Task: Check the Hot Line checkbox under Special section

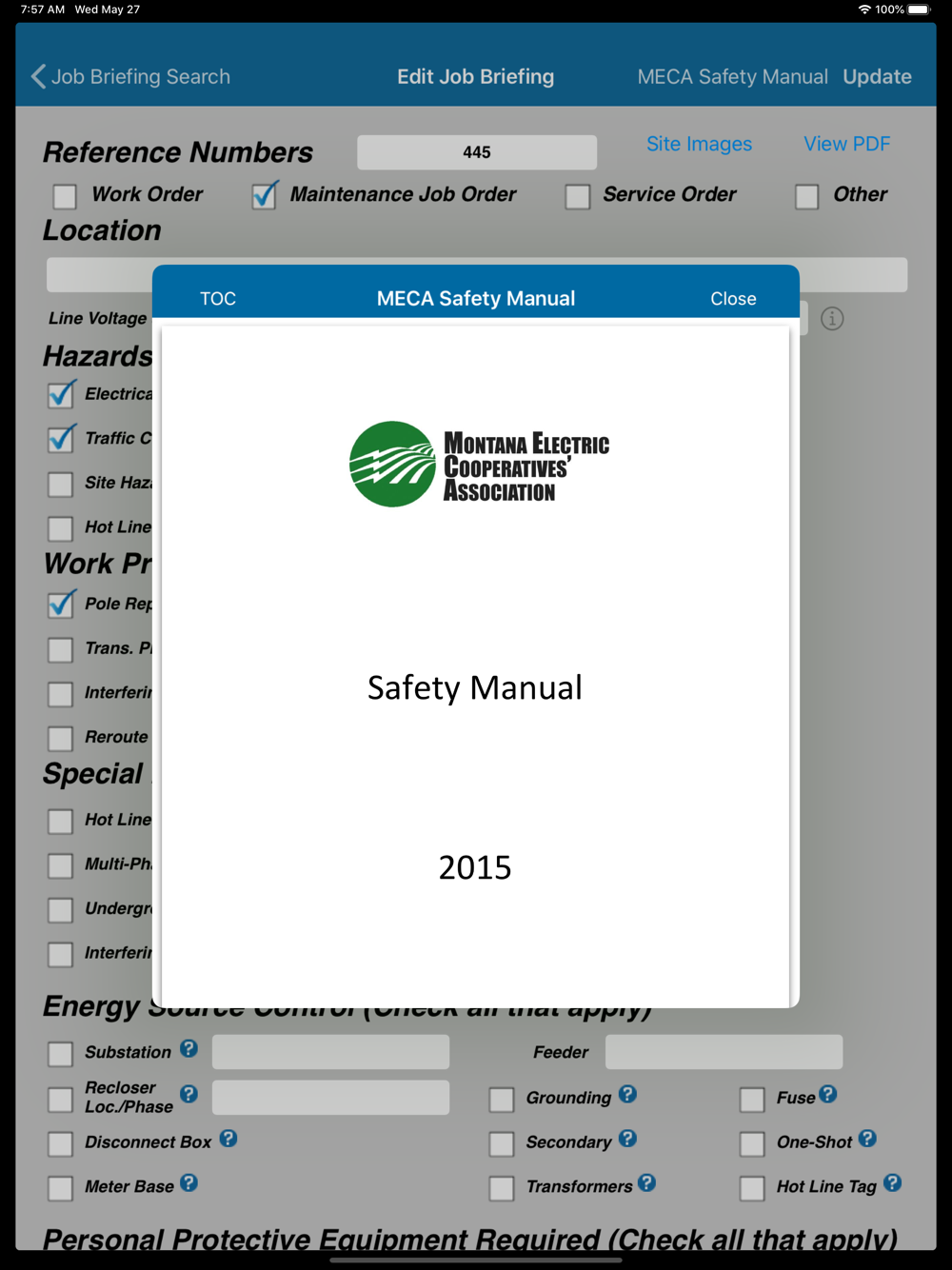Action: [x=60, y=821]
